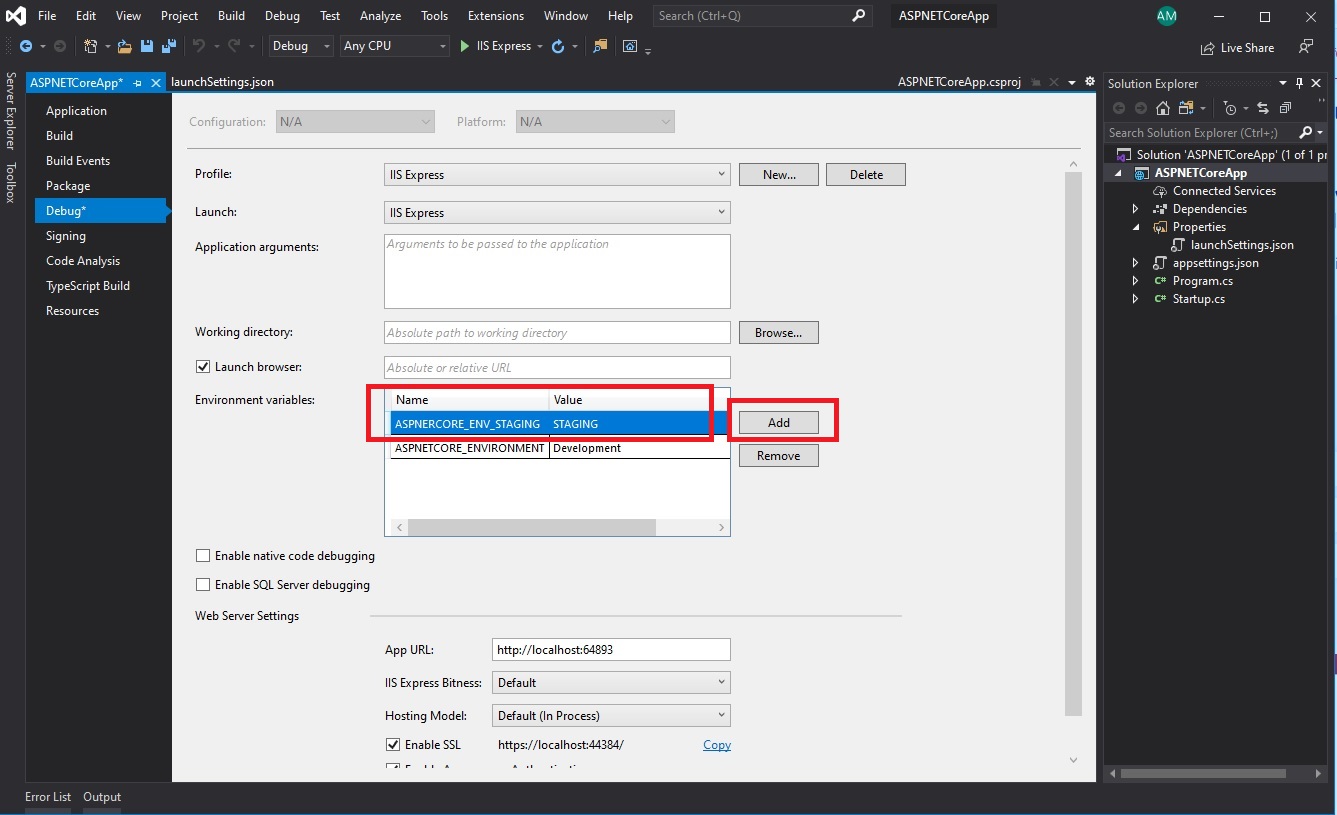Click the Delete profile button

[x=866, y=175]
